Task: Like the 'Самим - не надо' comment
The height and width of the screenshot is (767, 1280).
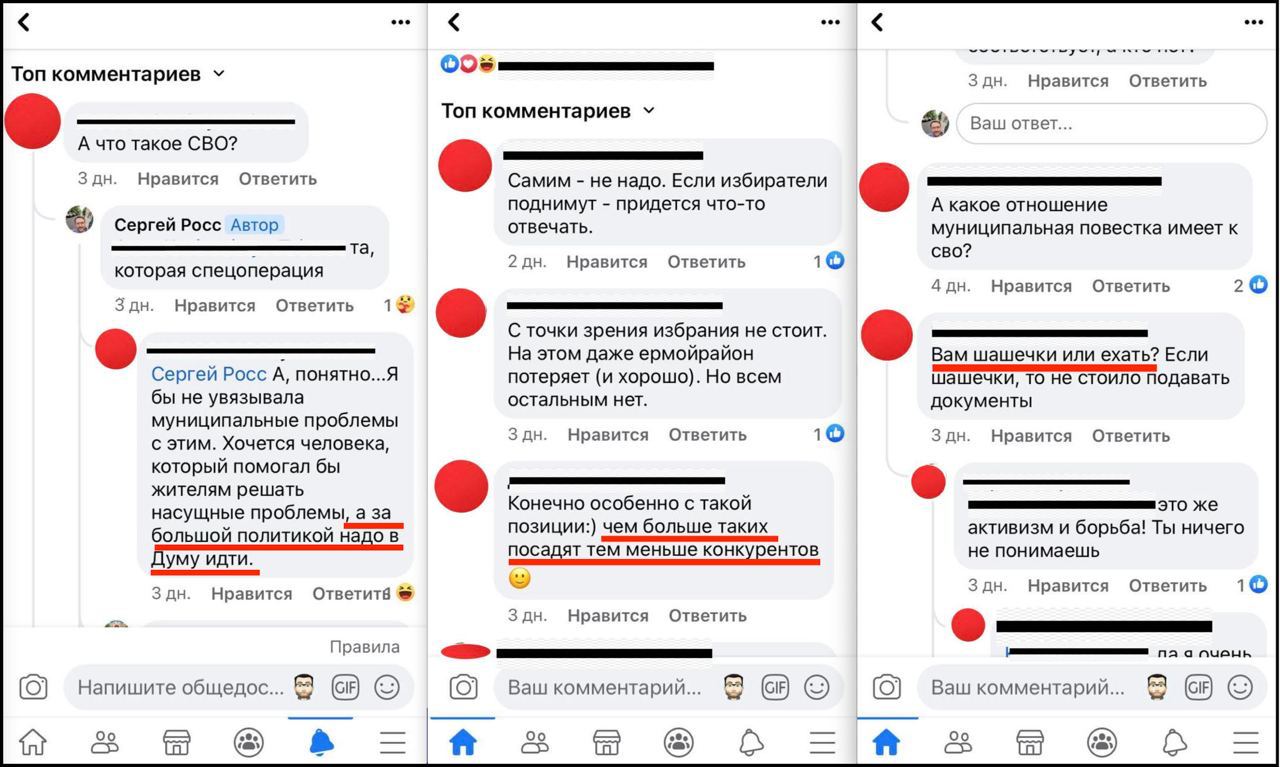Action: point(607,262)
